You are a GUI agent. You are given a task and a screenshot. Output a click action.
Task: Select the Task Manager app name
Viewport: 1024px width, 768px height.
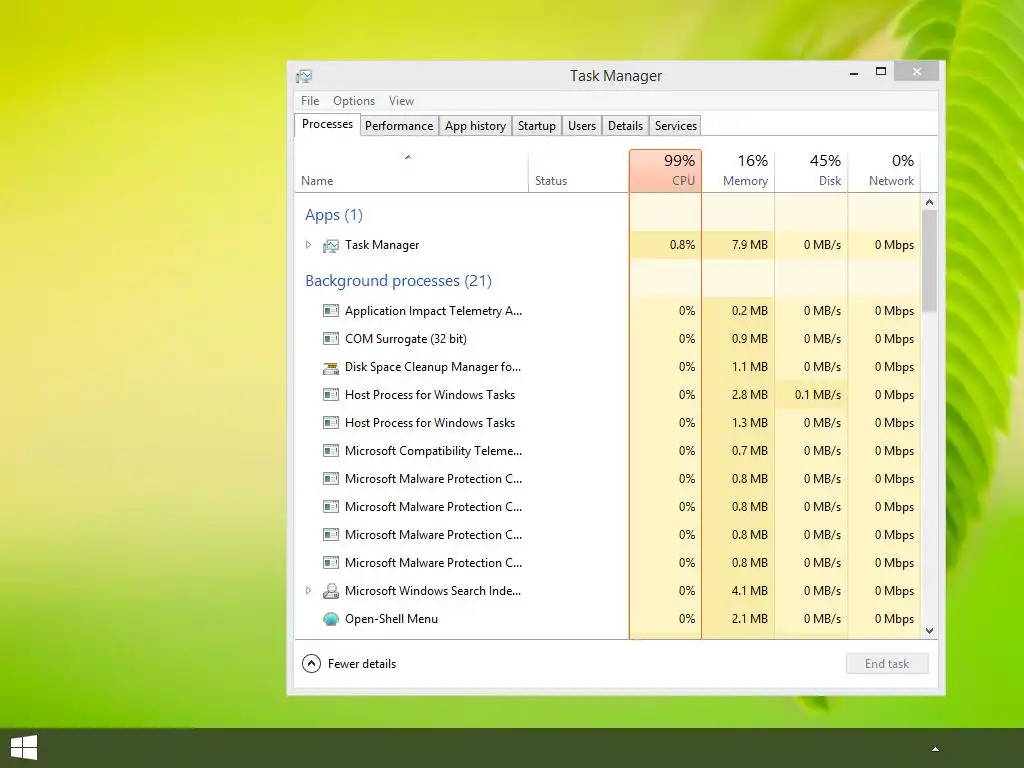click(382, 245)
